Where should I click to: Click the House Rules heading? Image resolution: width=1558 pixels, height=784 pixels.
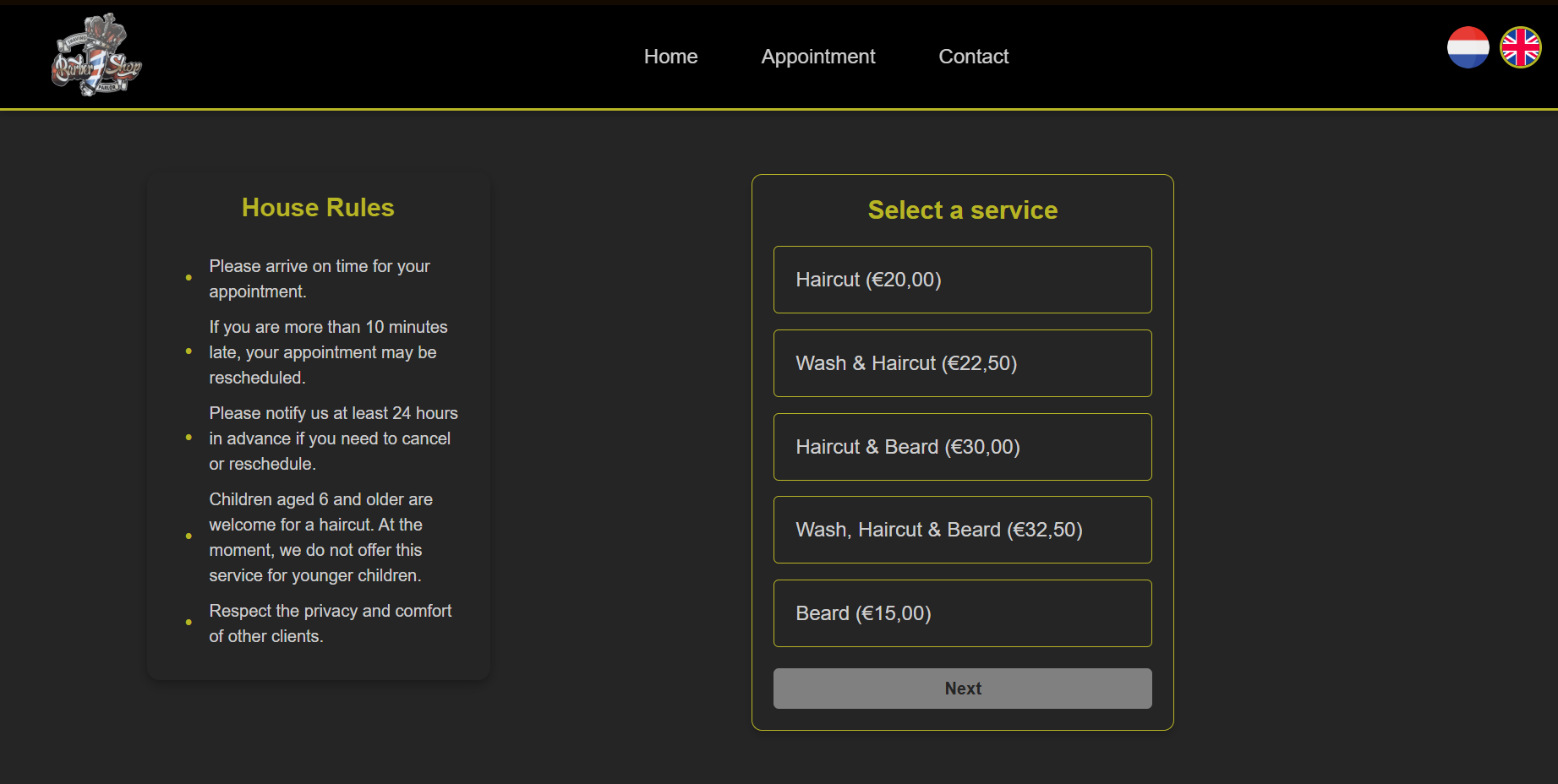[317, 207]
